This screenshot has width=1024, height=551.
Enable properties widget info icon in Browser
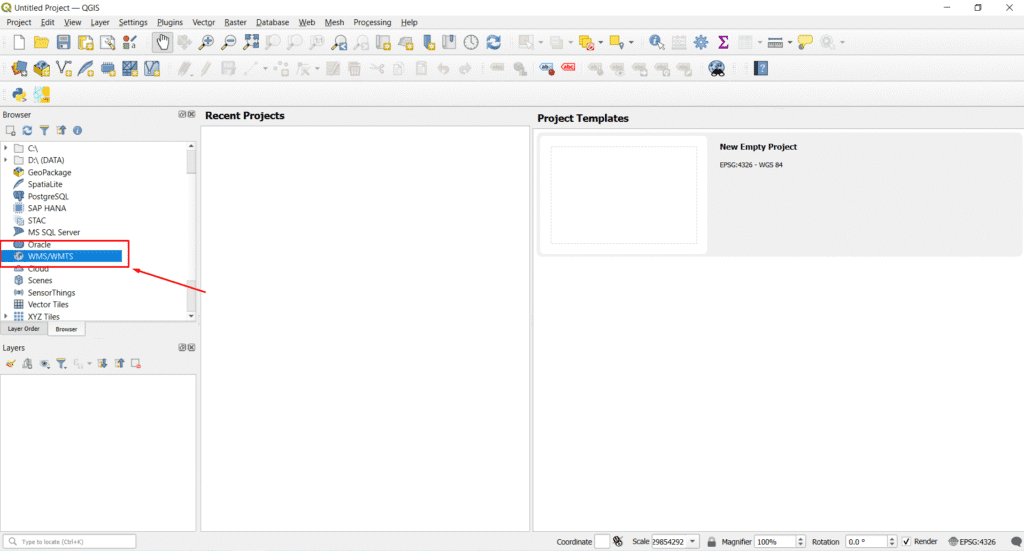tap(78, 131)
